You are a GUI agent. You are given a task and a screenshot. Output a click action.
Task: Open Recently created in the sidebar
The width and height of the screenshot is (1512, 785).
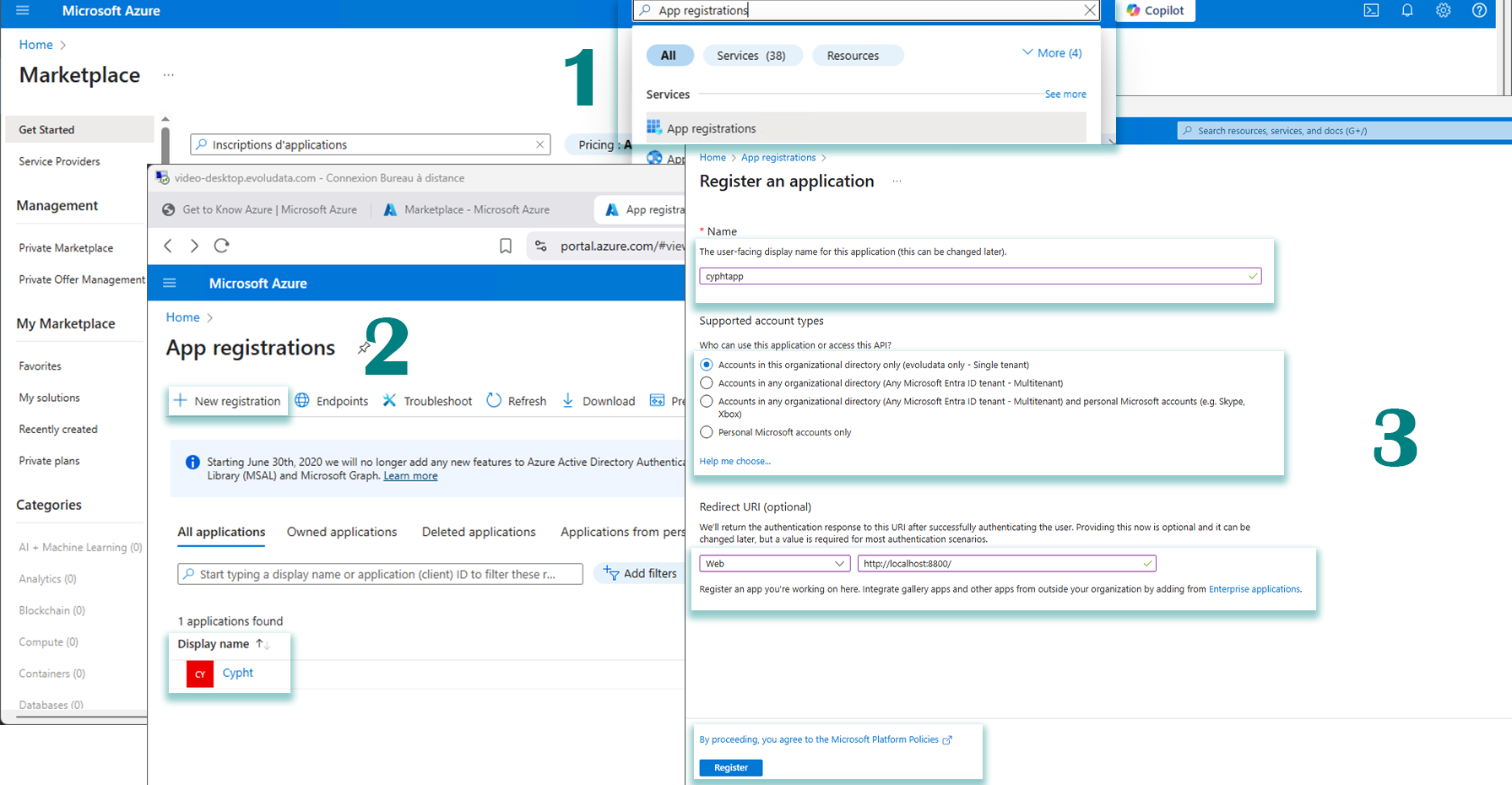[58, 429]
